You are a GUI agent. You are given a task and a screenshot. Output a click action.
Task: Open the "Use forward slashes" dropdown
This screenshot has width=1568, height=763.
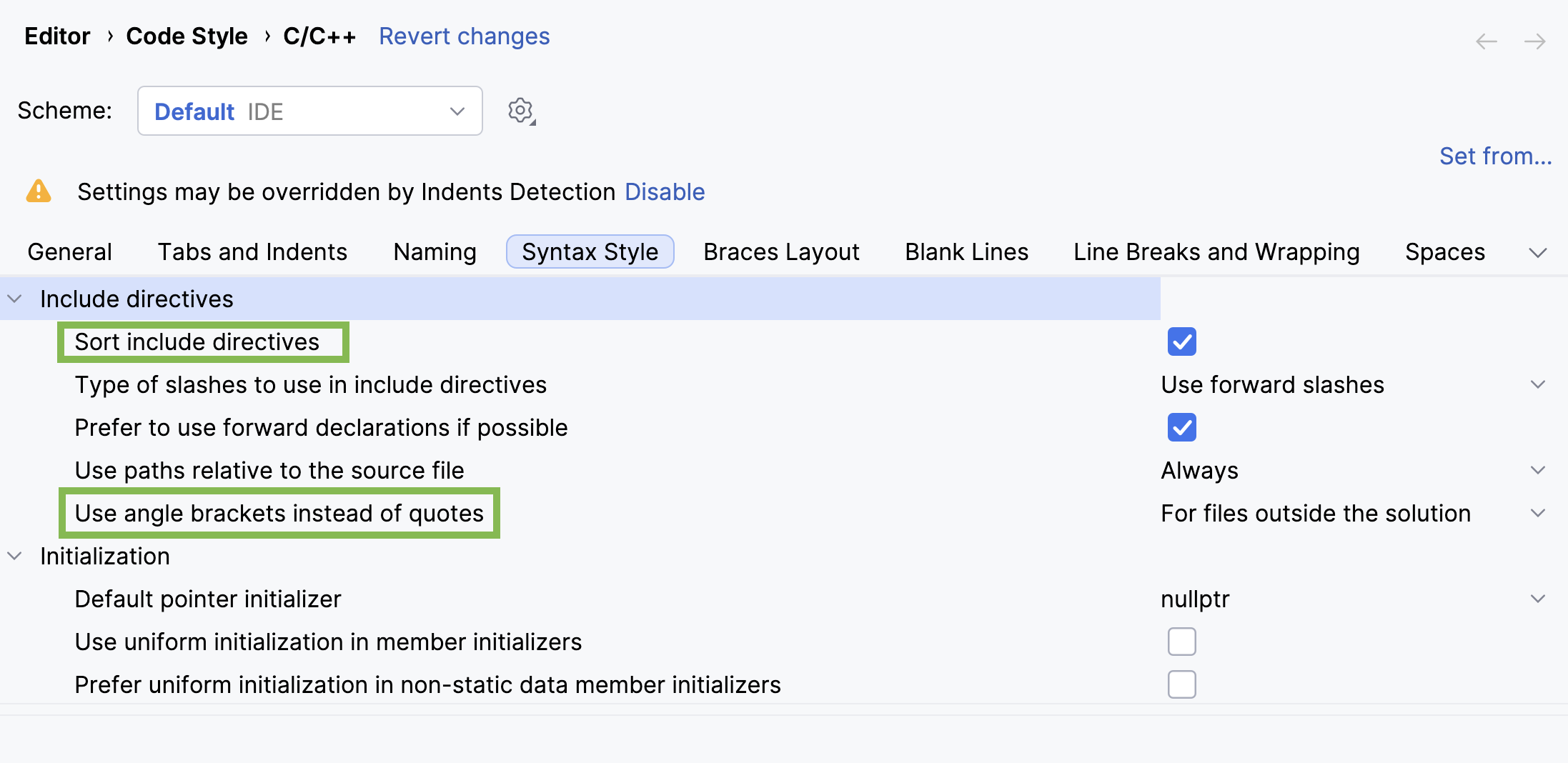click(x=1537, y=384)
